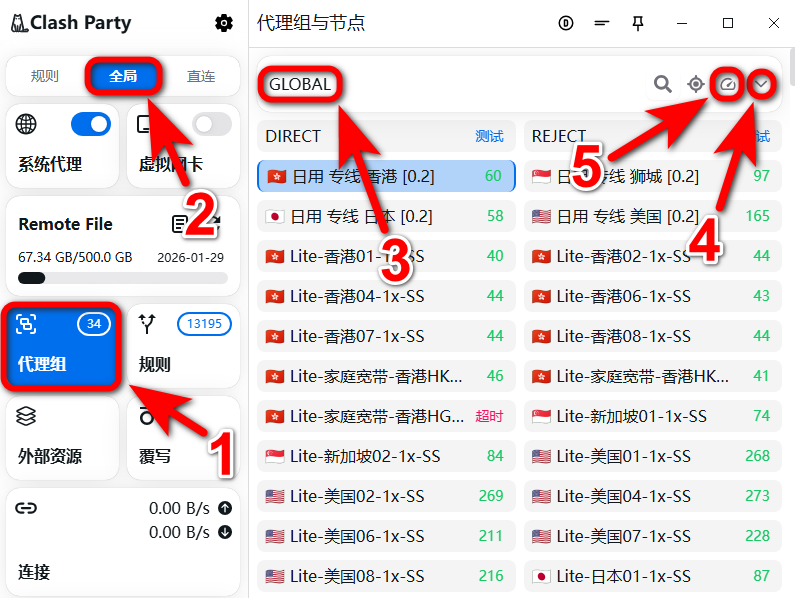Select node Lite-新加坡02-1x-SS
This screenshot has height=598, width=795.
(x=386, y=456)
